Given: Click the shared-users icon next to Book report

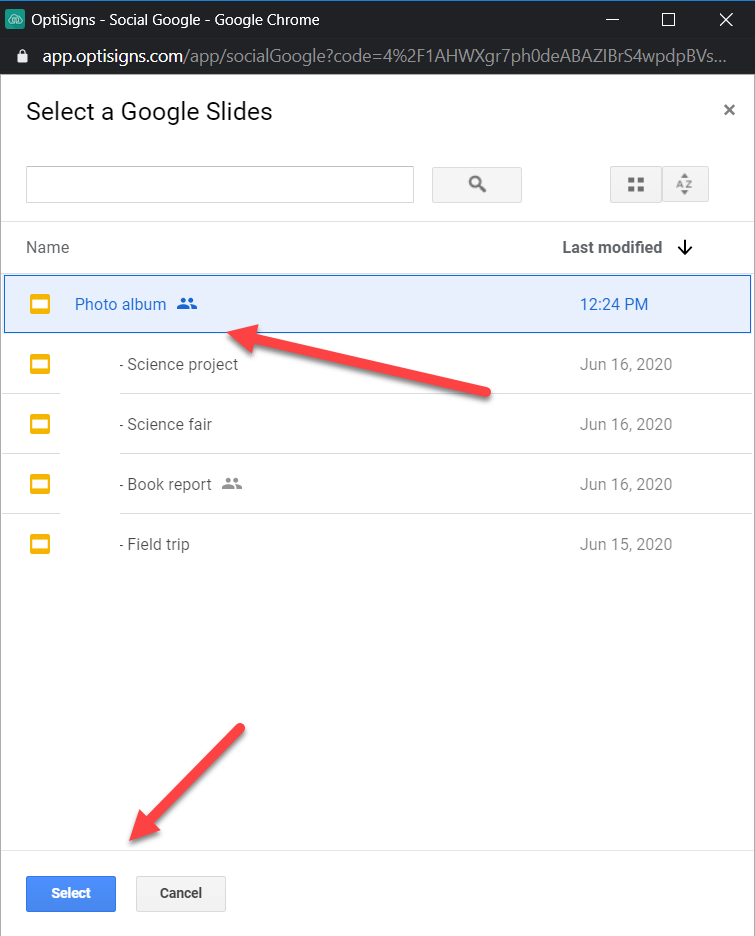Looking at the screenshot, I should (232, 484).
